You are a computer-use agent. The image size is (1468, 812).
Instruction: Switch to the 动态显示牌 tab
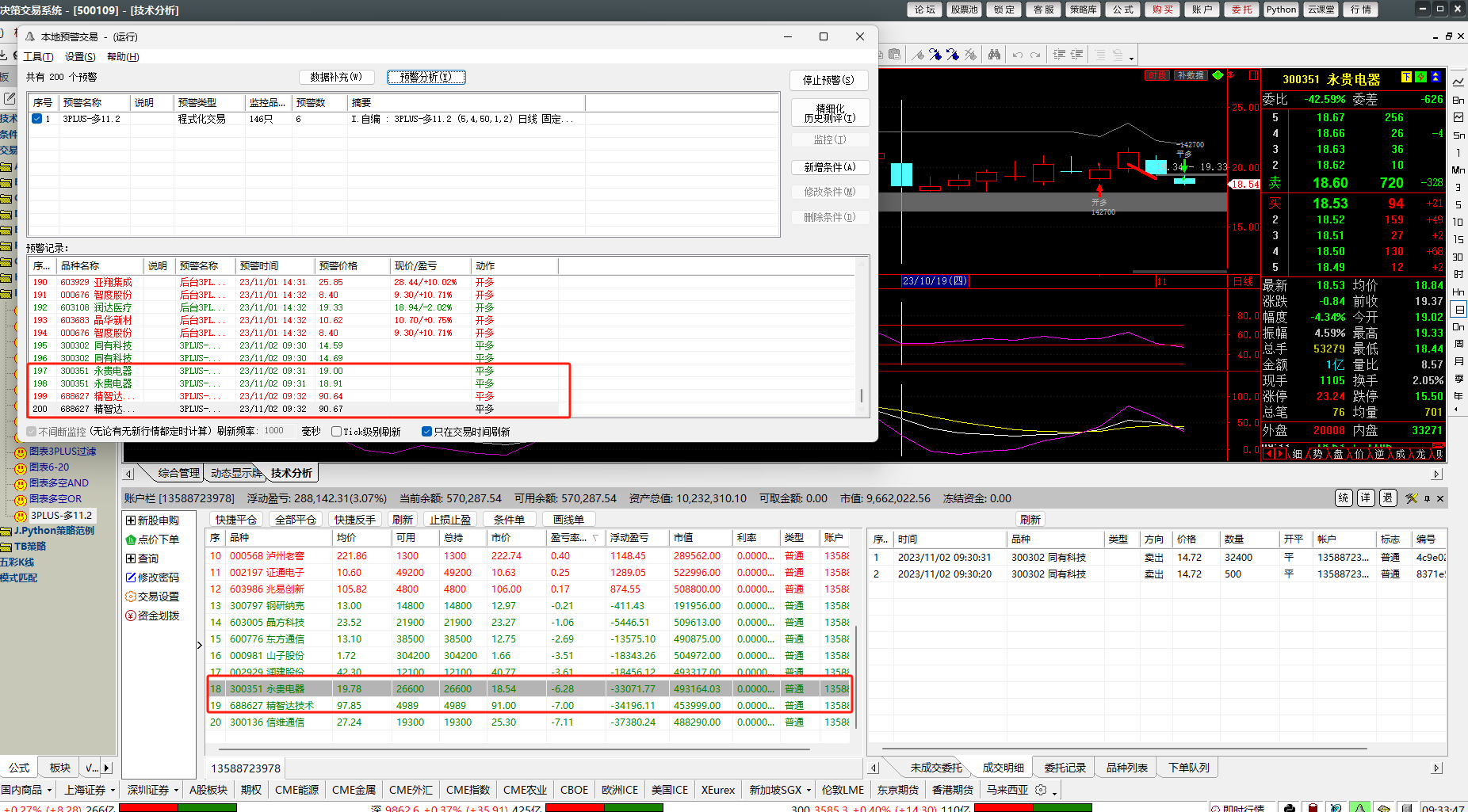[235, 473]
